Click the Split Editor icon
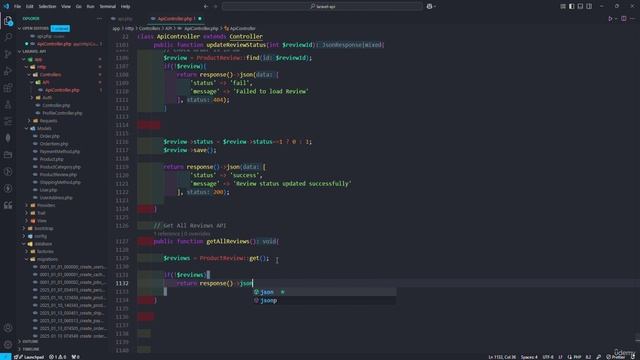This screenshot has height=360, width=640. 624,19
